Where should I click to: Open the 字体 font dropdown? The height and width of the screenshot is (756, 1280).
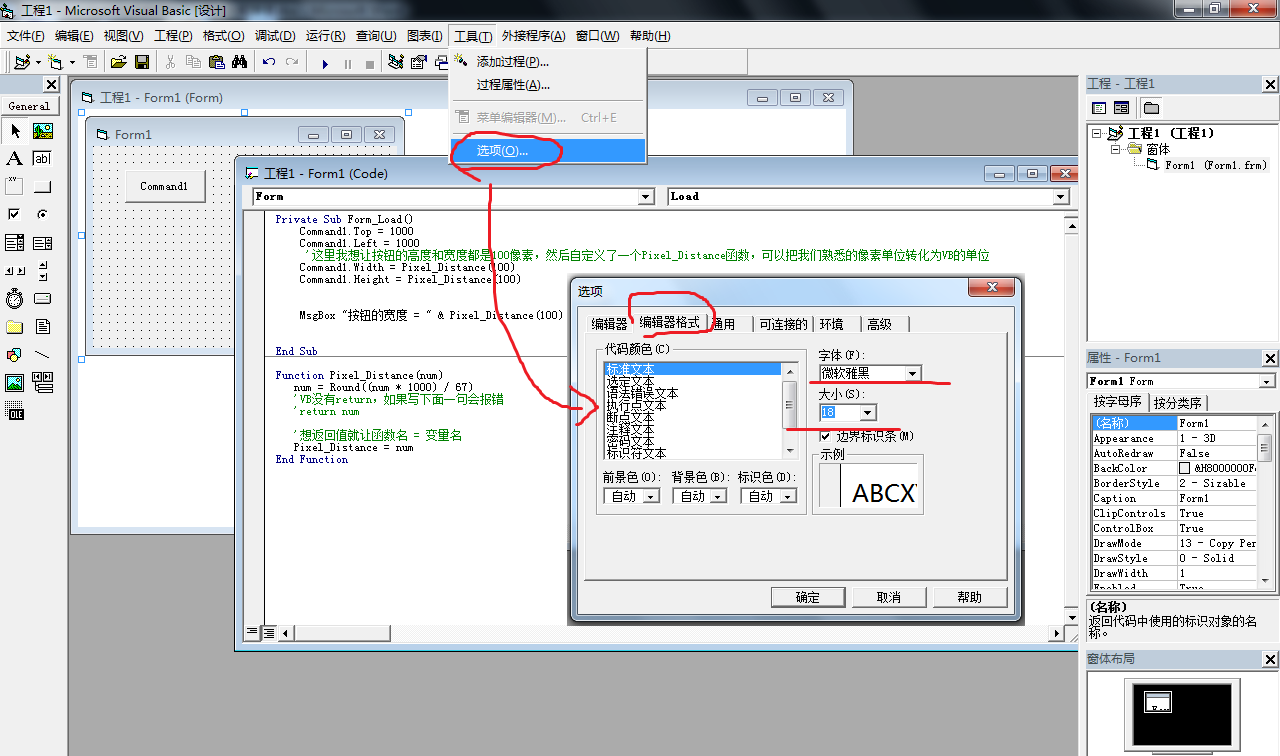click(912, 373)
